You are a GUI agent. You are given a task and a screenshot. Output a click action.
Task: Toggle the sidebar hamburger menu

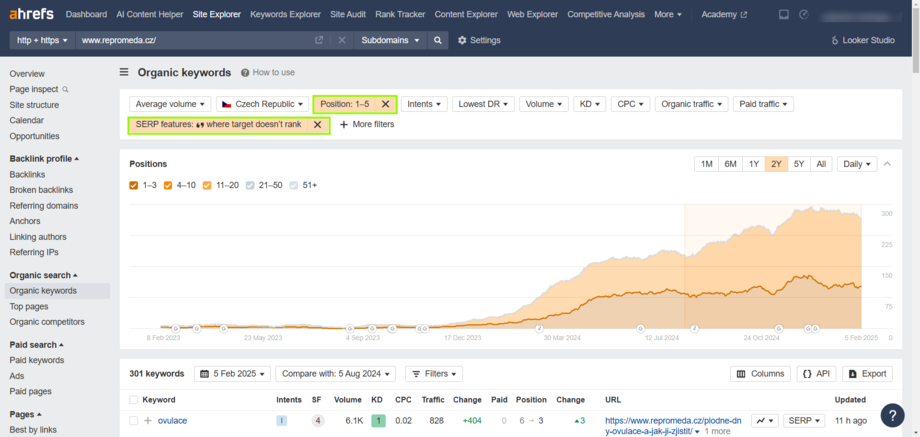point(124,73)
